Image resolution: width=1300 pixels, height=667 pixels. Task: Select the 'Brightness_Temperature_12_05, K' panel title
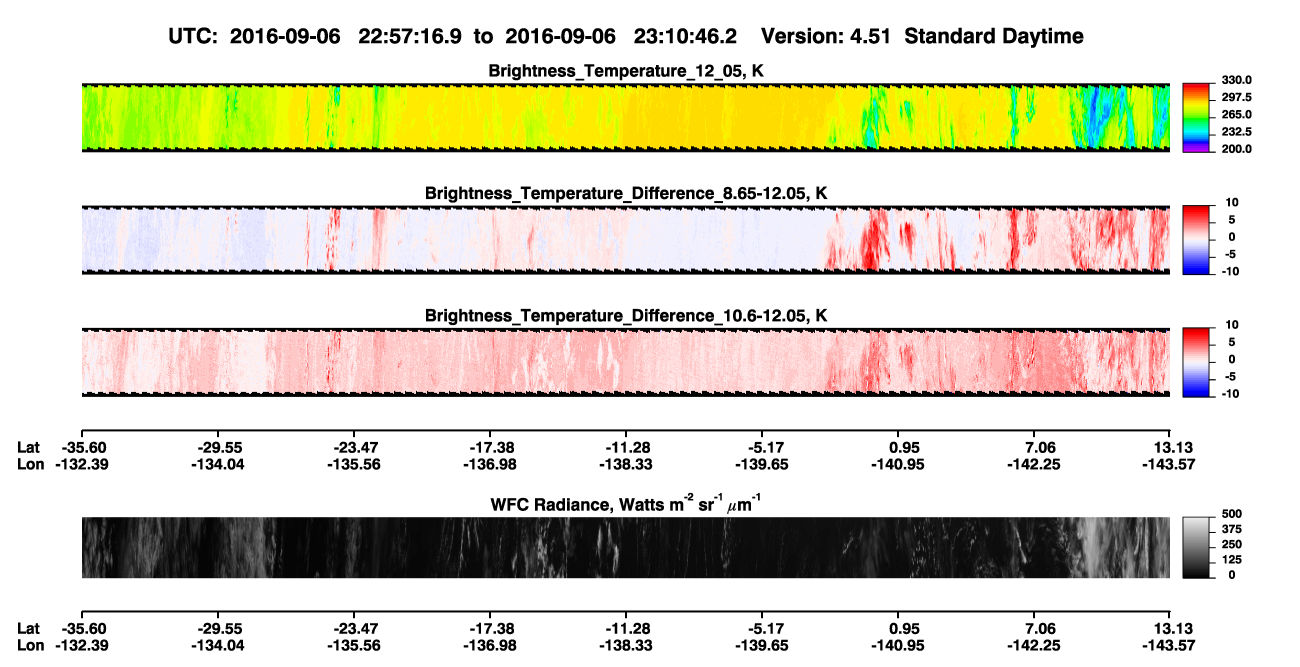(x=626, y=70)
